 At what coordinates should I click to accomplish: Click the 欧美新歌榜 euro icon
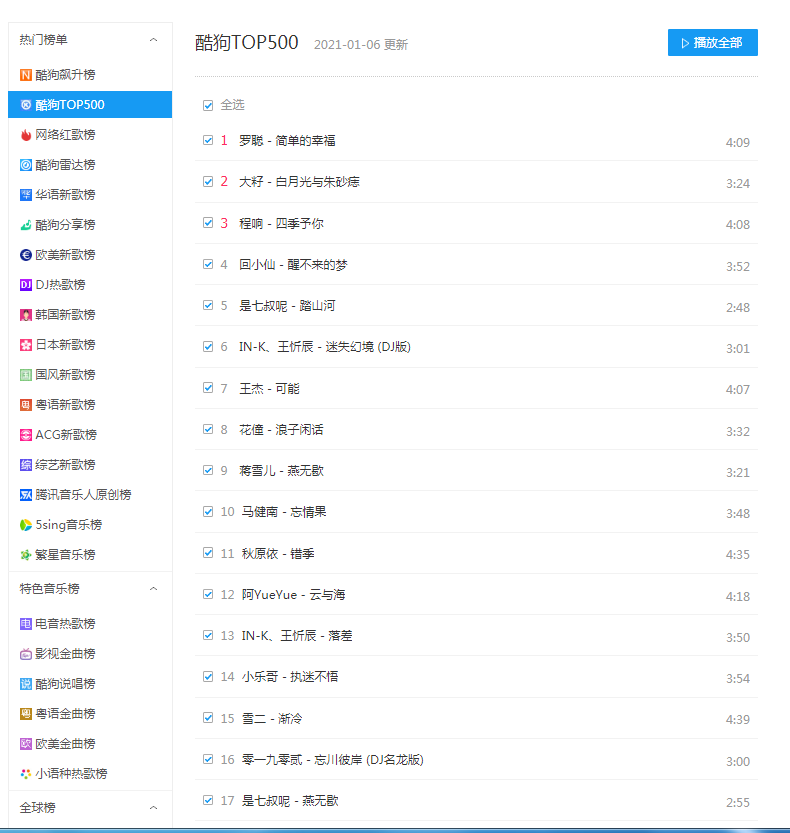coord(26,255)
